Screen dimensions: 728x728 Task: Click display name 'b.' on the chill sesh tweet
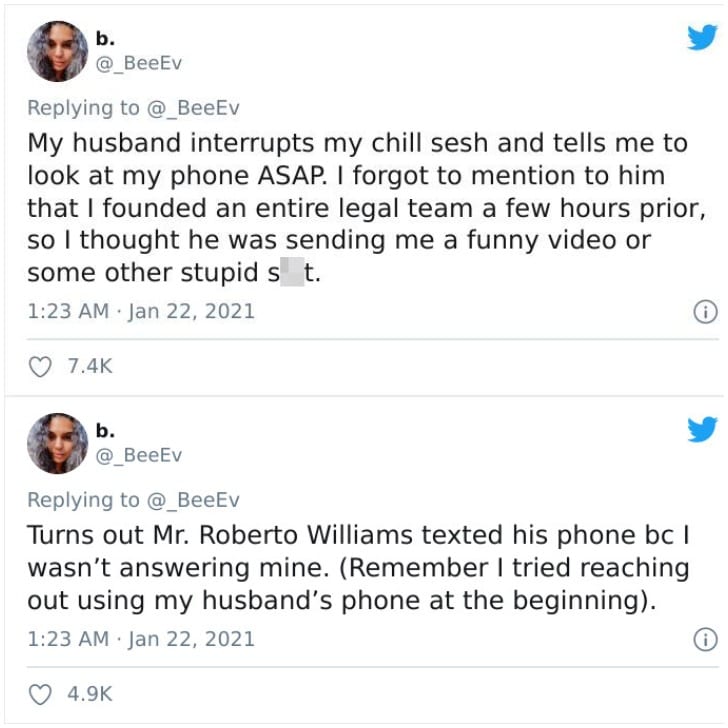click(x=105, y=39)
